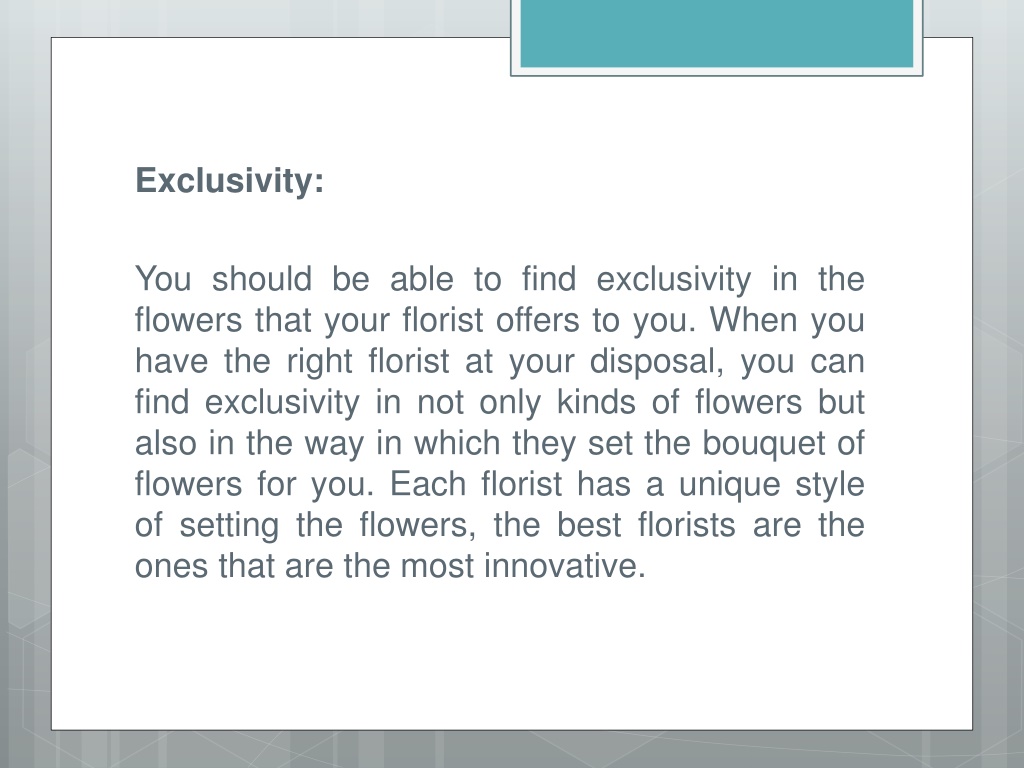Click the word "disposal" in the text
This screenshot has height=768, width=1024.
(652, 362)
